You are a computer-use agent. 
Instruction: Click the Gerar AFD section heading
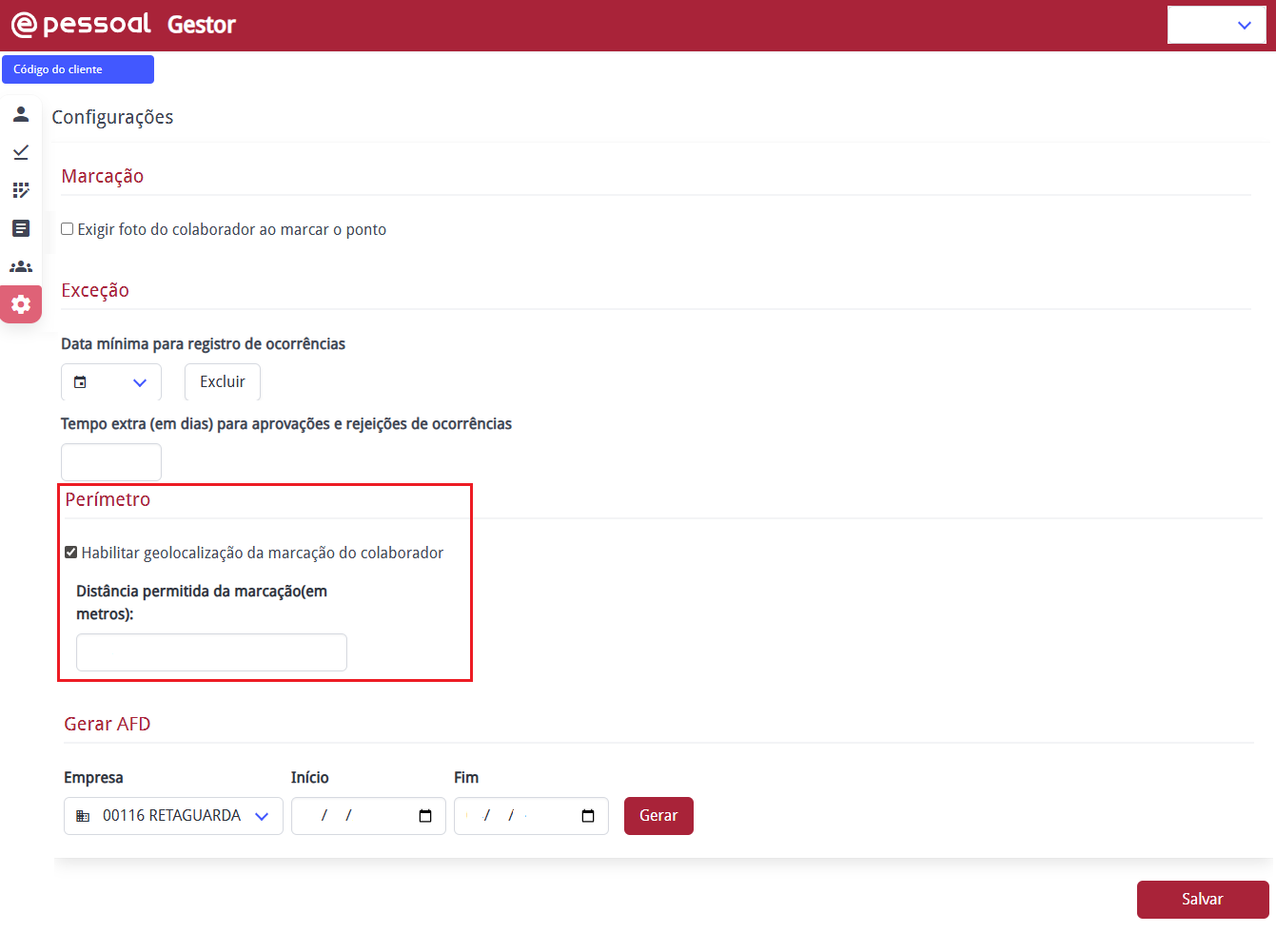click(108, 724)
